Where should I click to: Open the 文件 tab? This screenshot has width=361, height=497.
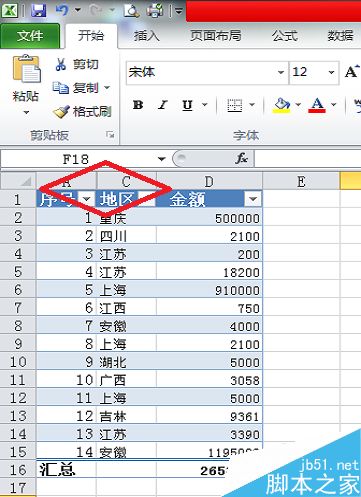[30, 36]
